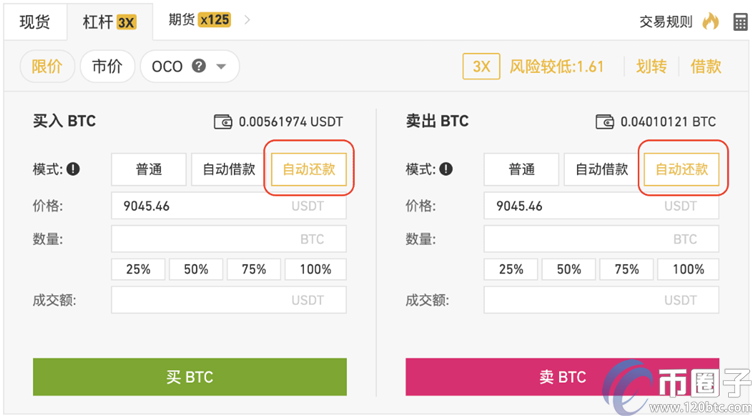Click the buy mode info icon

pyautogui.click(x=73, y=170)
